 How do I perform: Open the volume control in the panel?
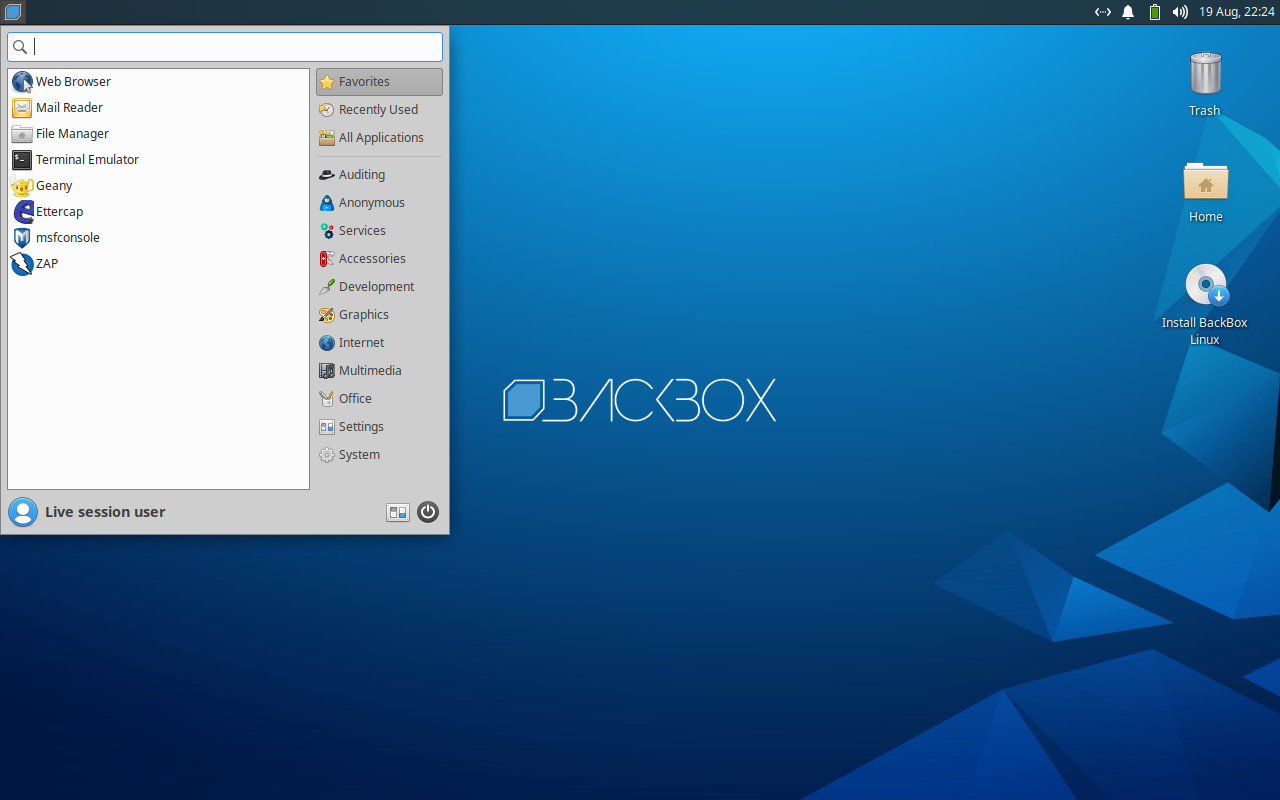[1180, 12]
